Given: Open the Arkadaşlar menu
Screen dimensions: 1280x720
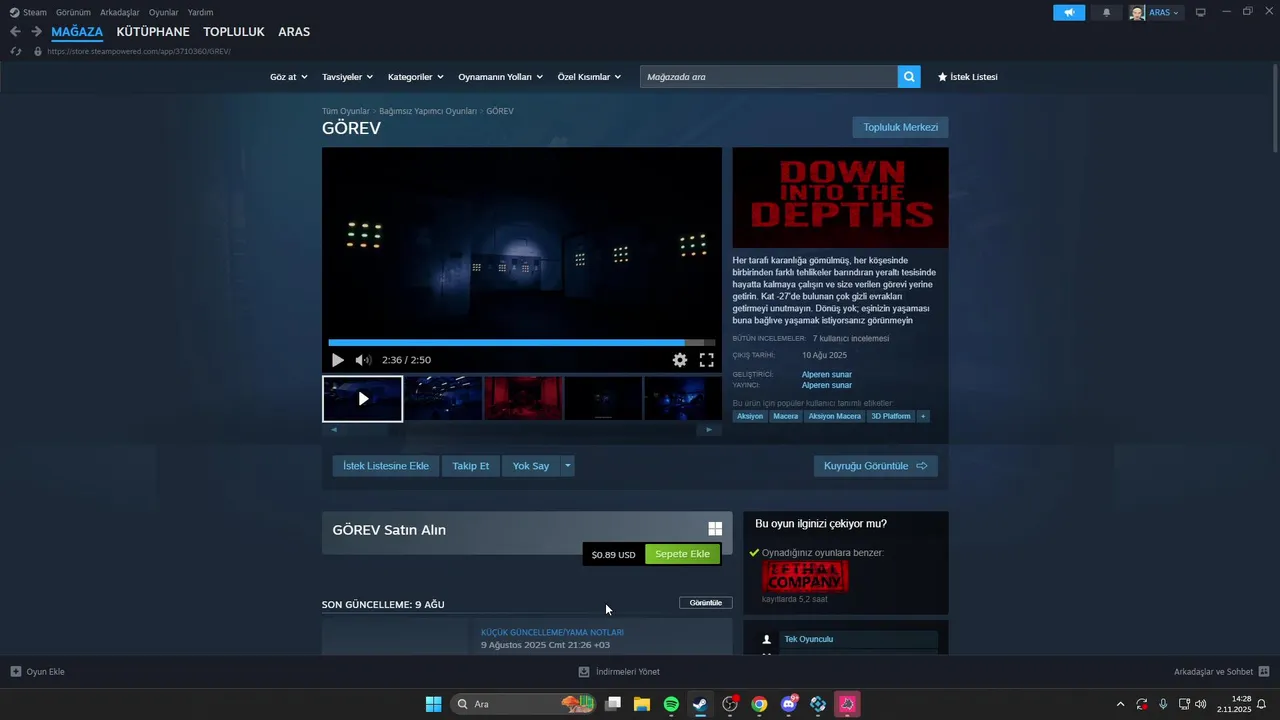Looking at the screenshot, I should tap(120, 13).
